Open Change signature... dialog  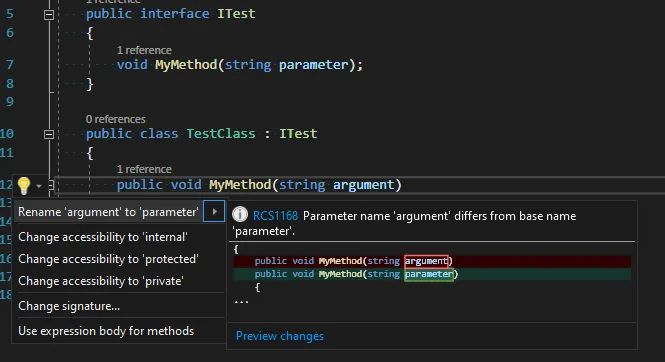coord(69,306)
